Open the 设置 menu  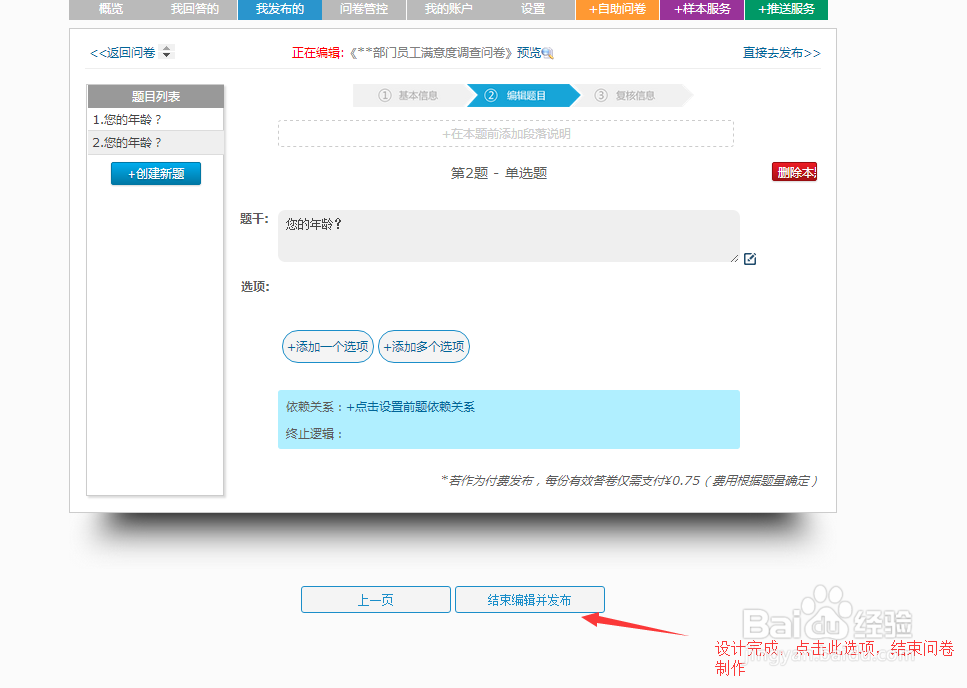point(533,10)
